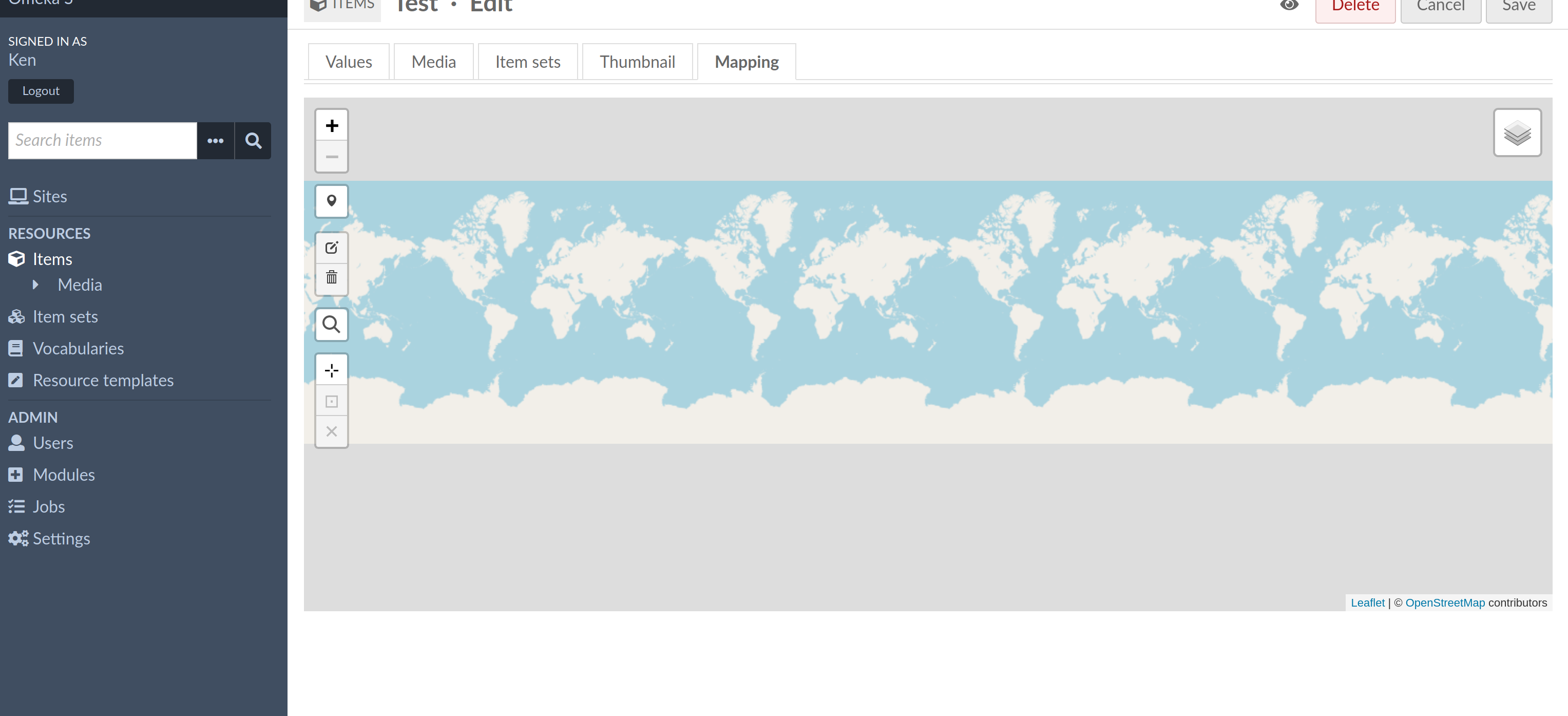Save the Test item edits
Viewport: 1568px width, 716px height.
pos(1518,6)
